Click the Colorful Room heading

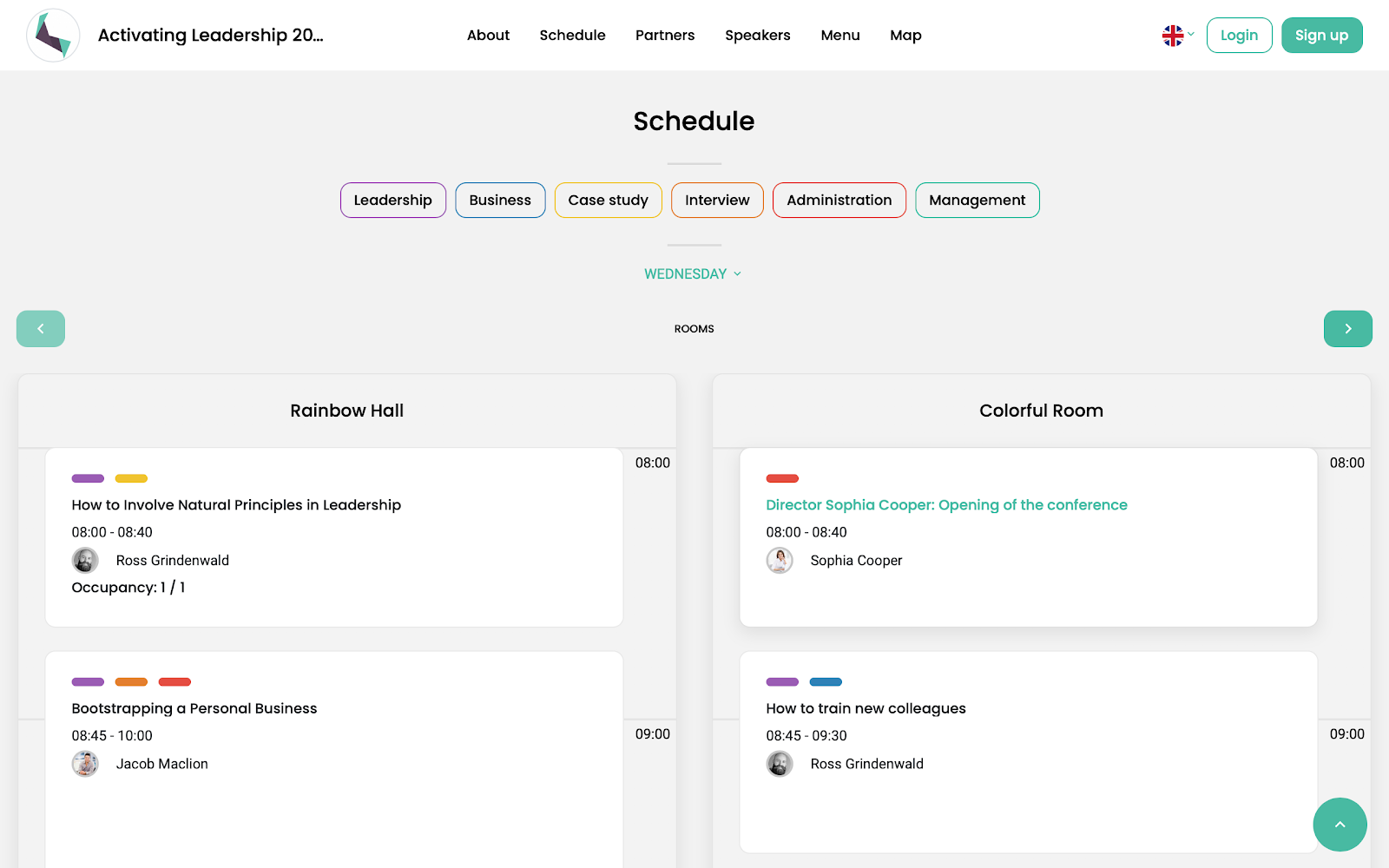pos(1042,411)
